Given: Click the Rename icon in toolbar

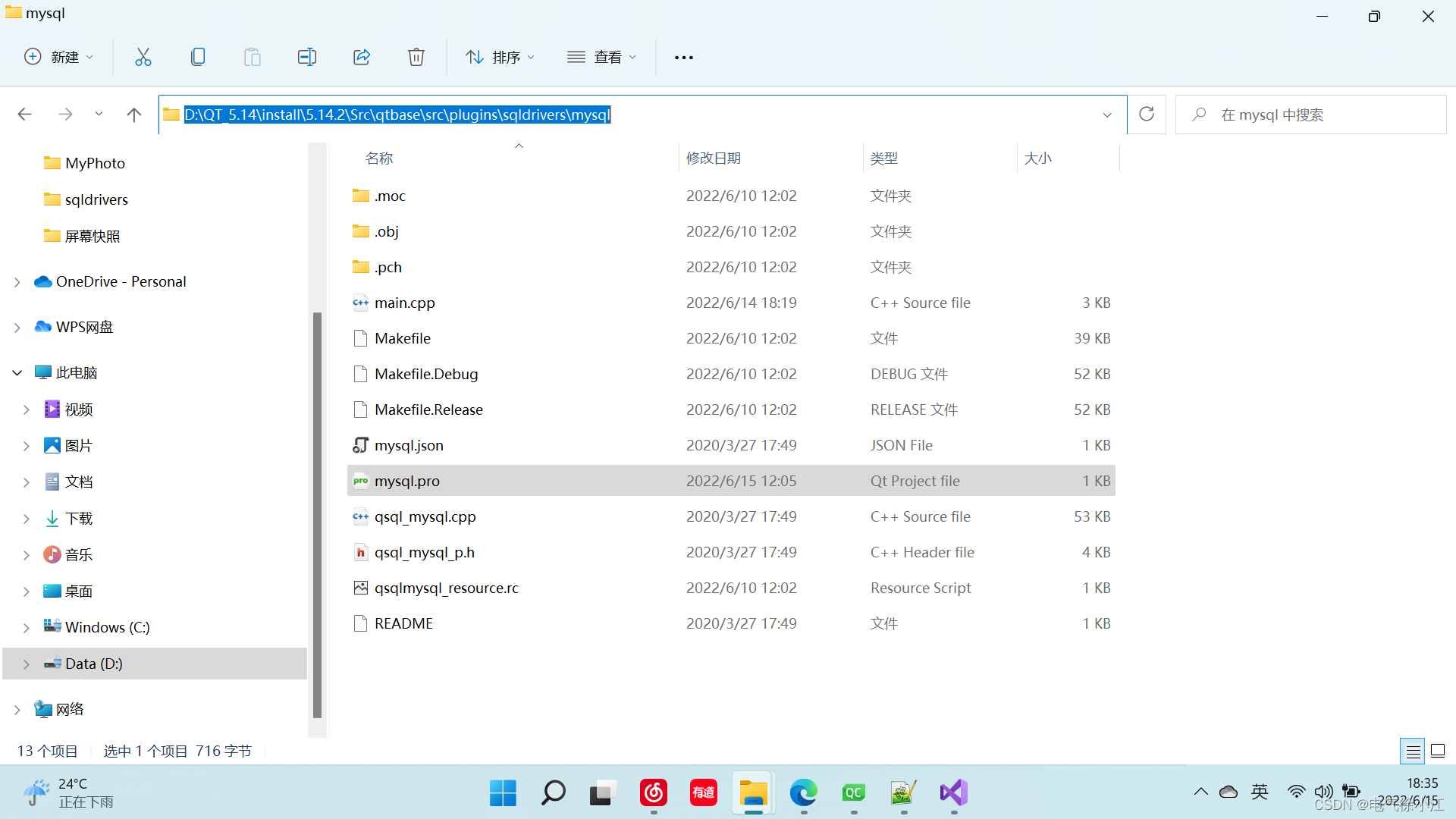Looking at the screenshot, I should point(307,57).
